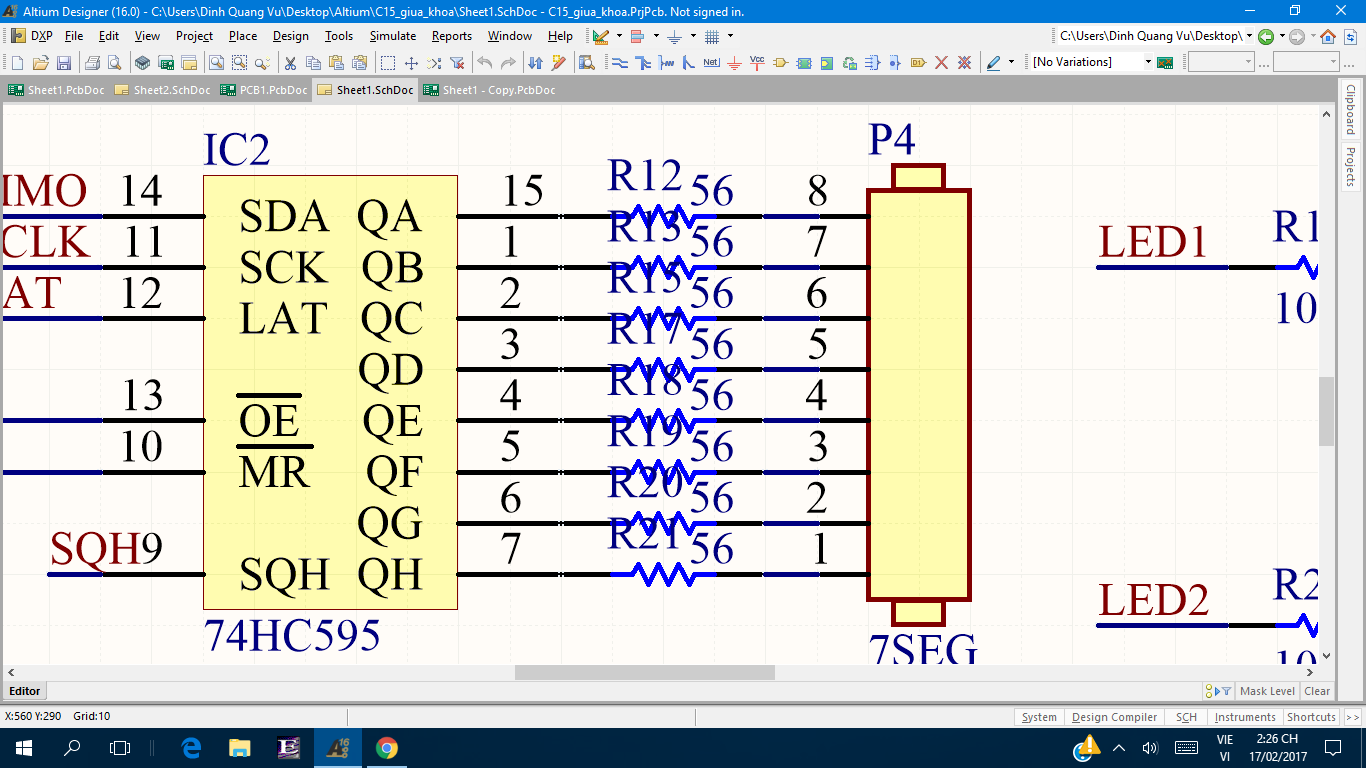Open the Design menu

point(290,36)
